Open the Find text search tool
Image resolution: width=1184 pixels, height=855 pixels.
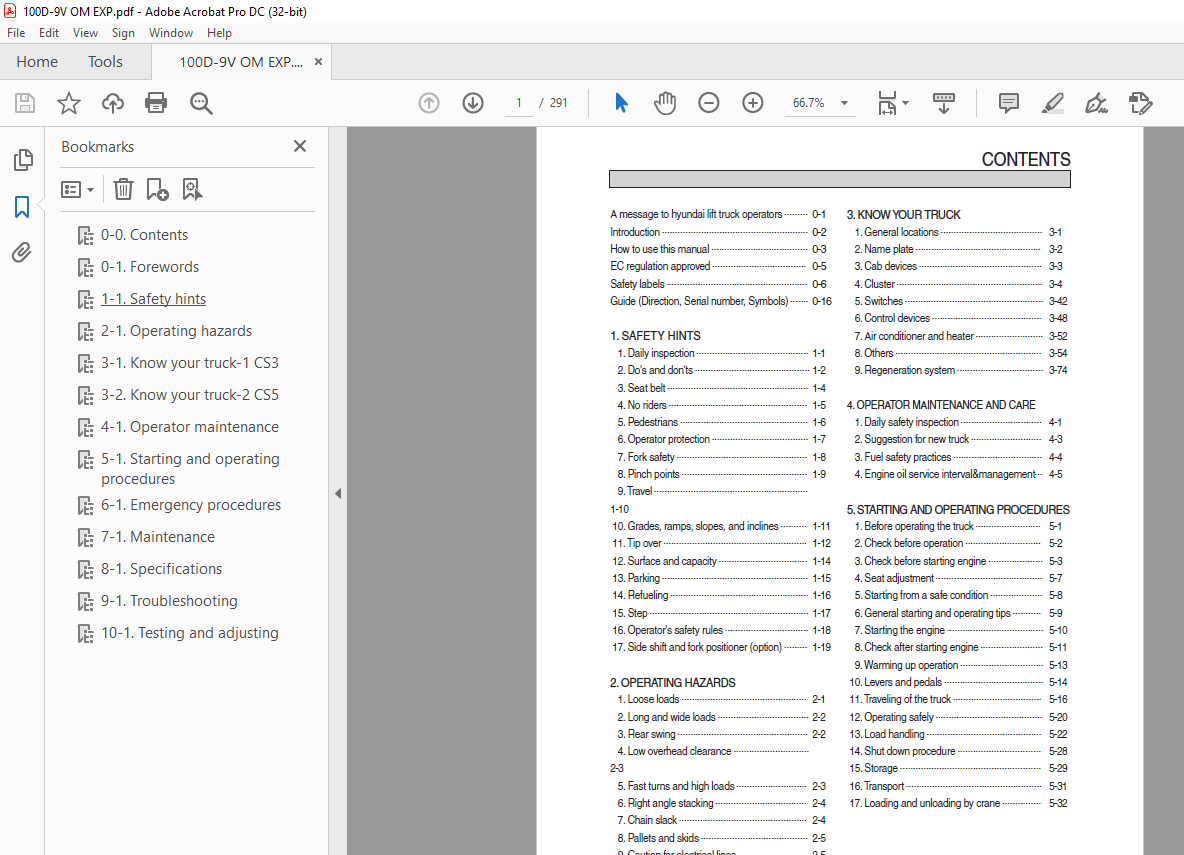[201, 103]
